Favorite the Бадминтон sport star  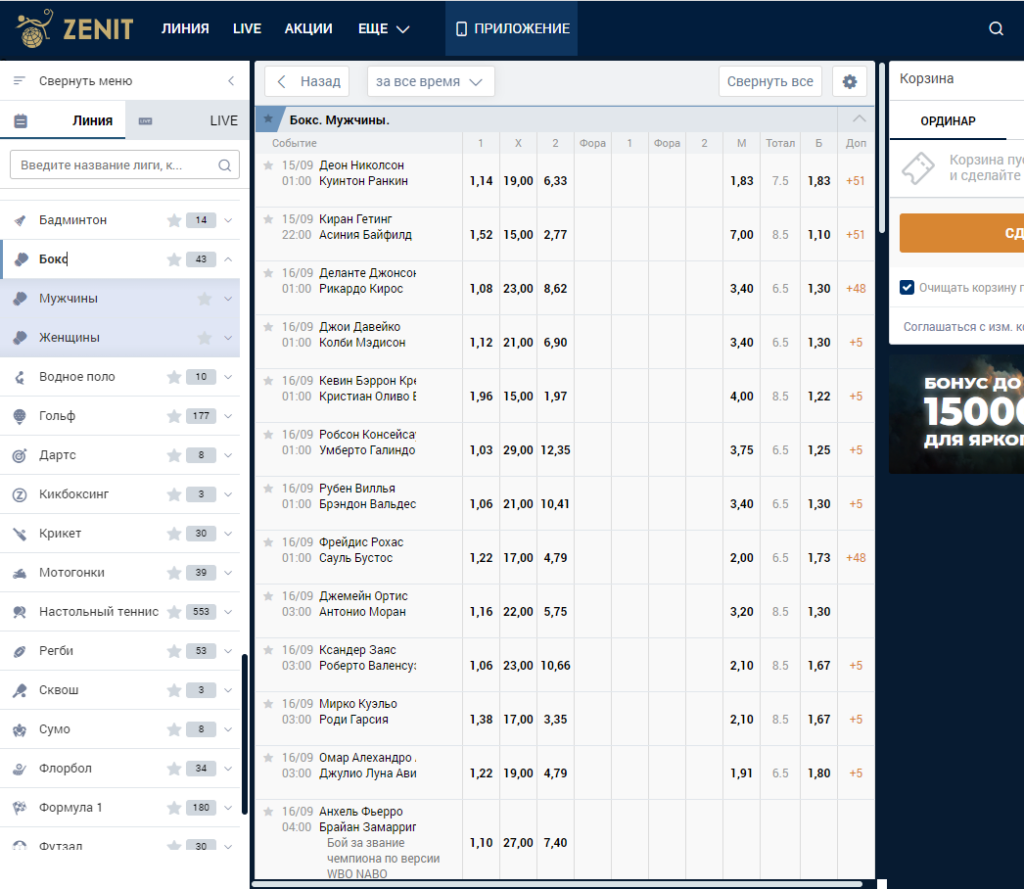tap(174, 220)
